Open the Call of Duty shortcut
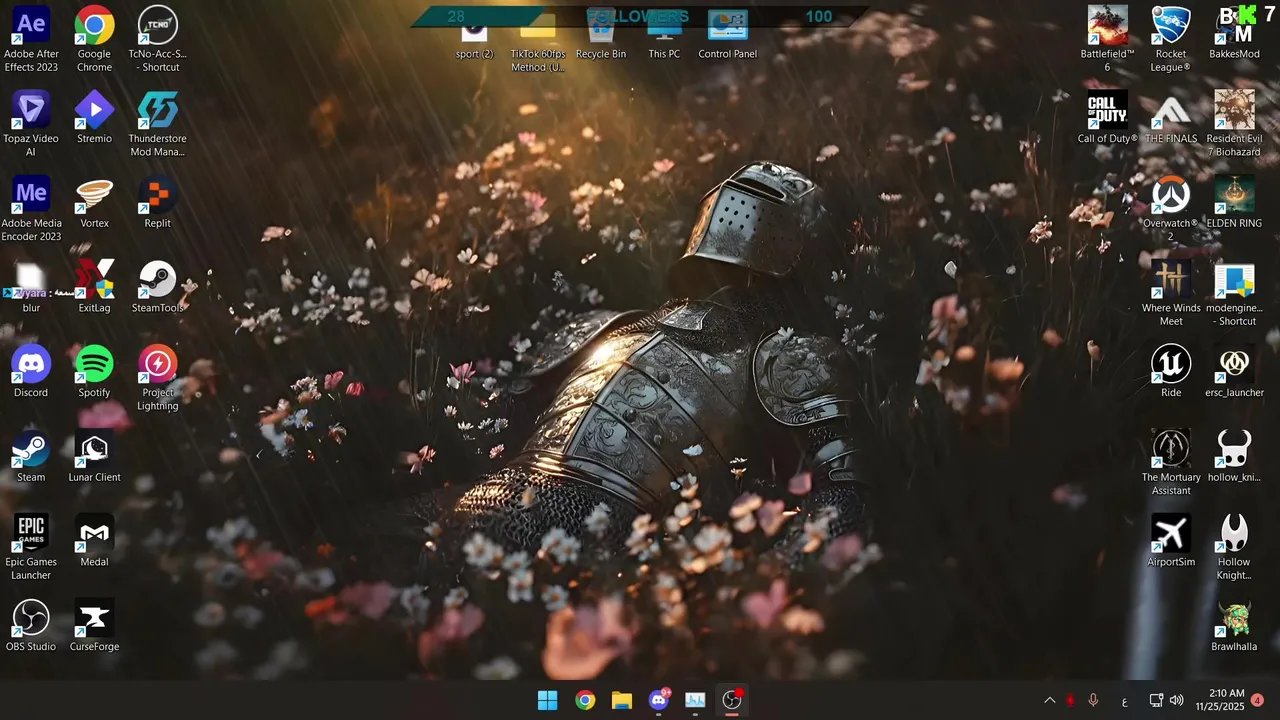The image size is (1280, 720). (x=1107, y=118)
